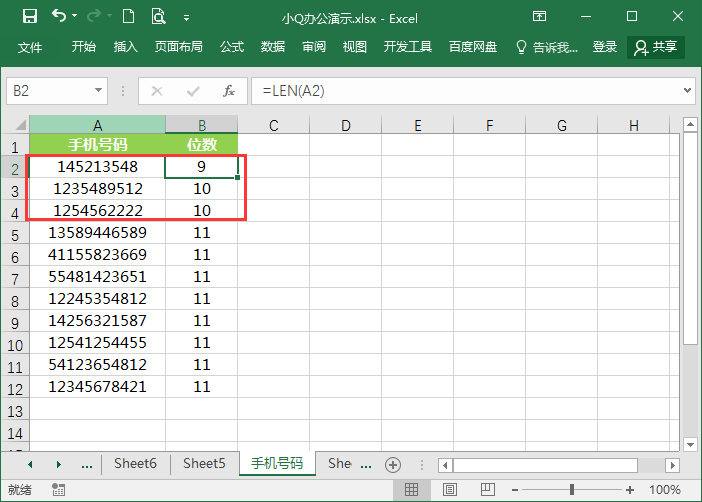Select row 5 header
The width and height of the screenshot is (702, 502).
pos(15,234)
